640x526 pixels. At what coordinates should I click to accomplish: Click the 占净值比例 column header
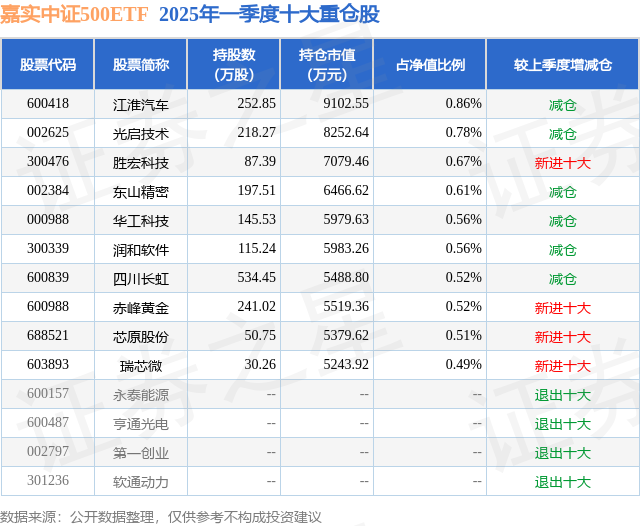[x=430, y=64]
